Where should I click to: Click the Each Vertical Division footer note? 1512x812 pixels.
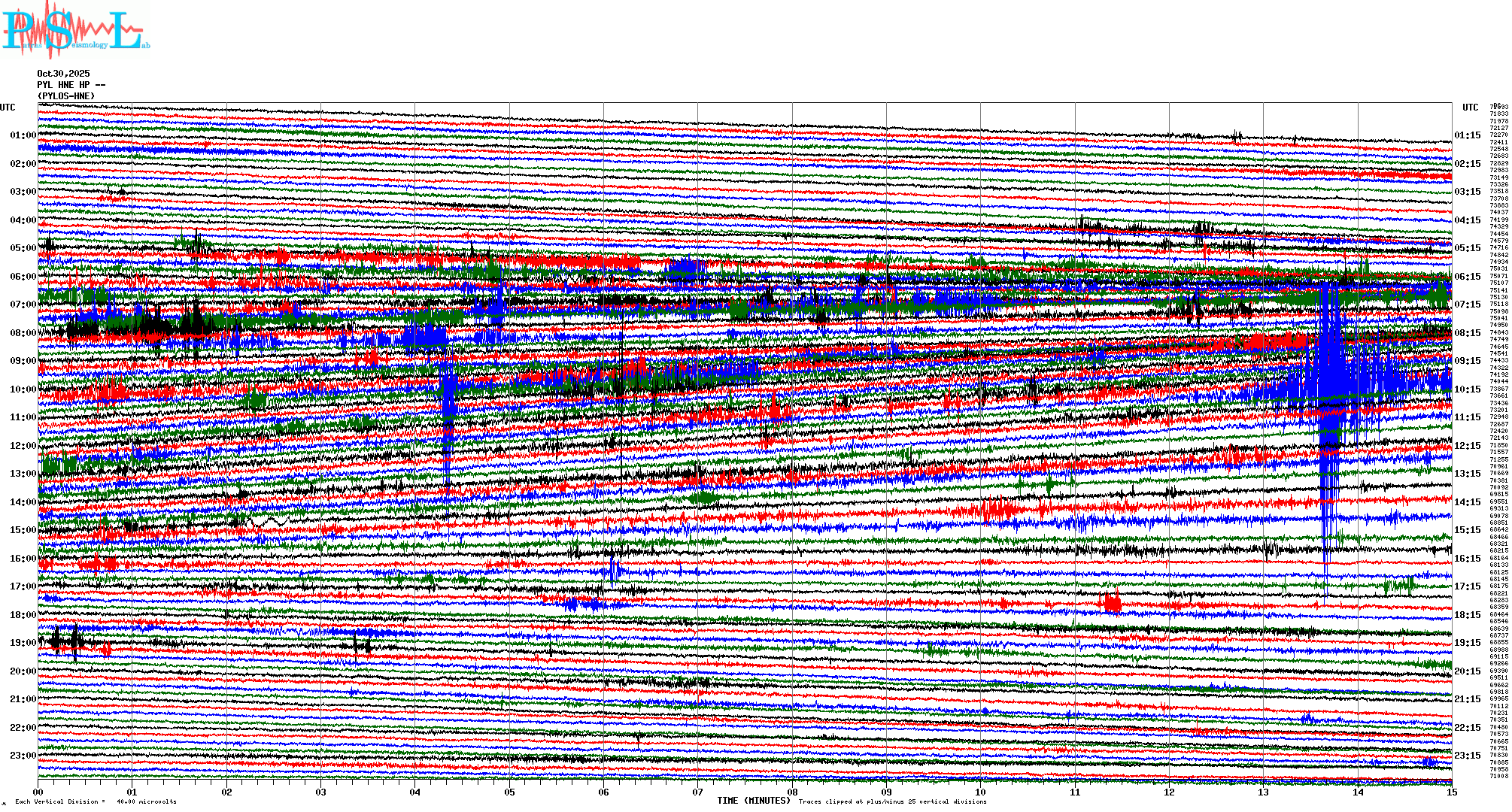click(96, 801)
